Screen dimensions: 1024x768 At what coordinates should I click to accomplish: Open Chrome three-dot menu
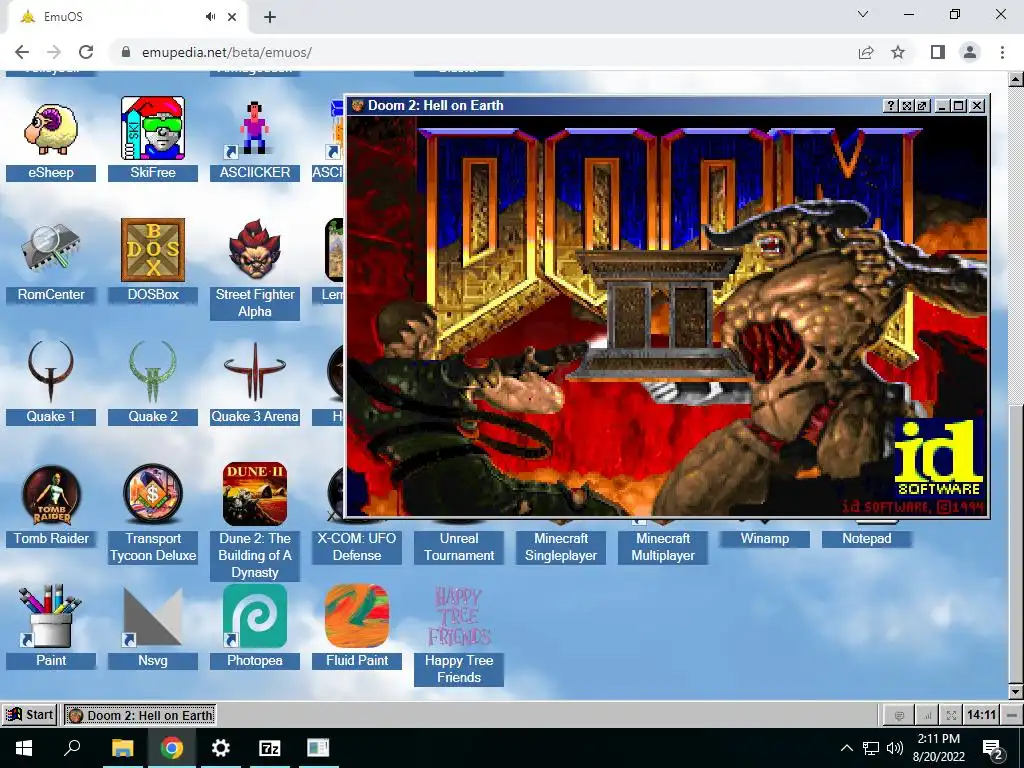click(1002, 52)
